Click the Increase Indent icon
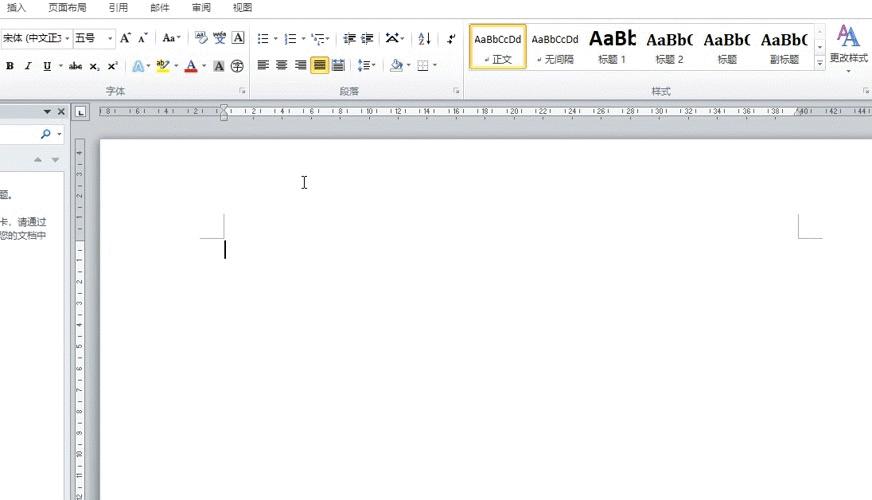Viewport: 872px width, 500px height. tap(367, 38)
